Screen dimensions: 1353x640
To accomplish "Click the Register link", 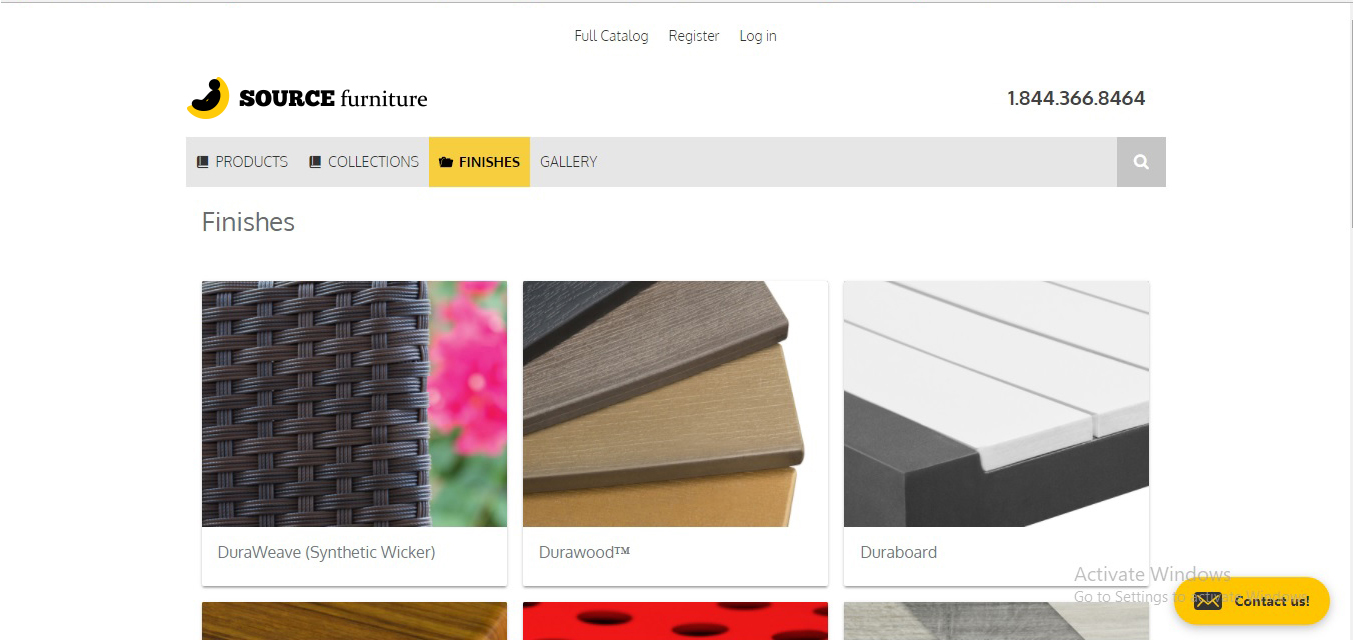I will [x=694, y=36].
